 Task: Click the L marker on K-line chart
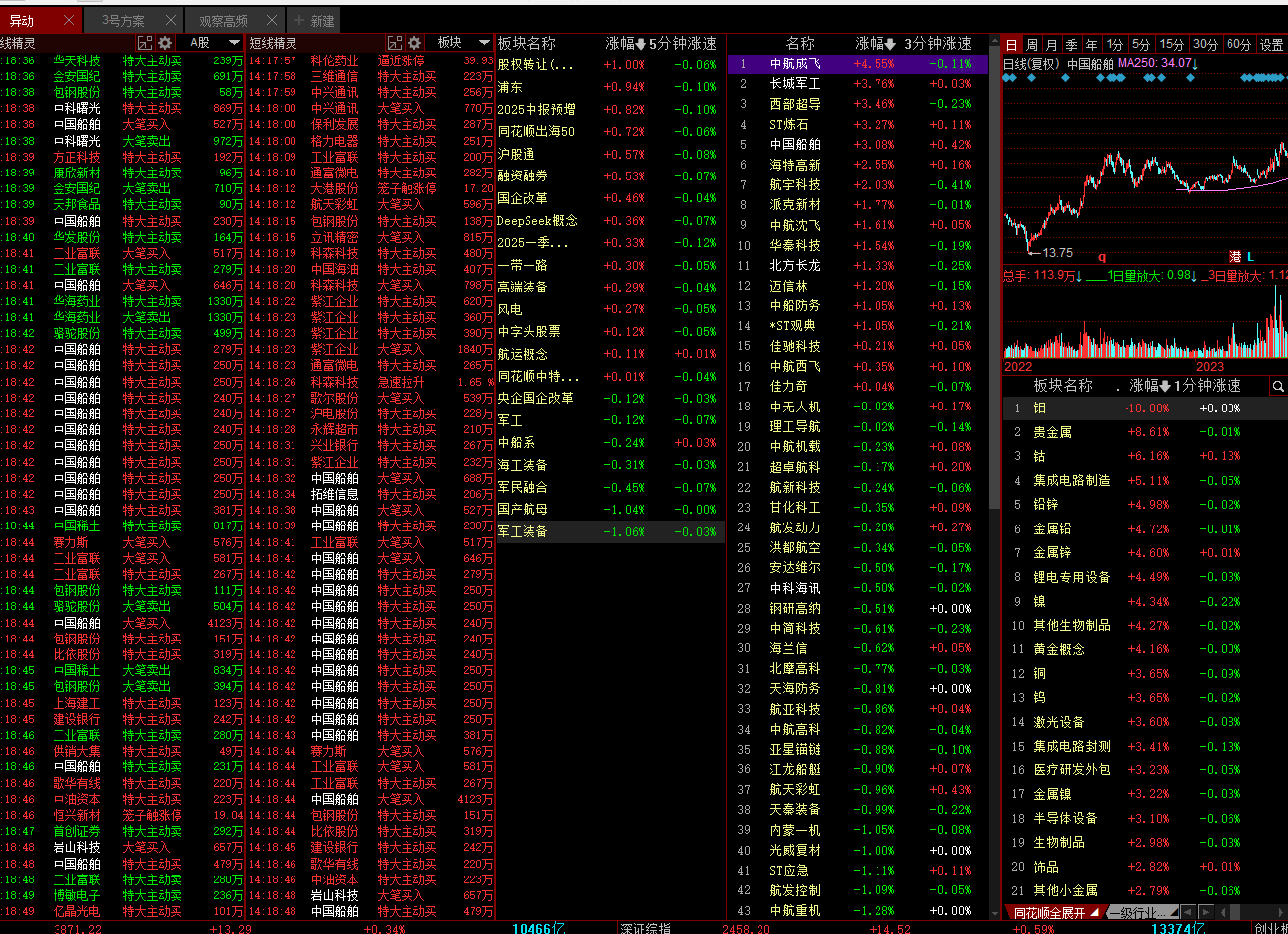coord(1251,256)
